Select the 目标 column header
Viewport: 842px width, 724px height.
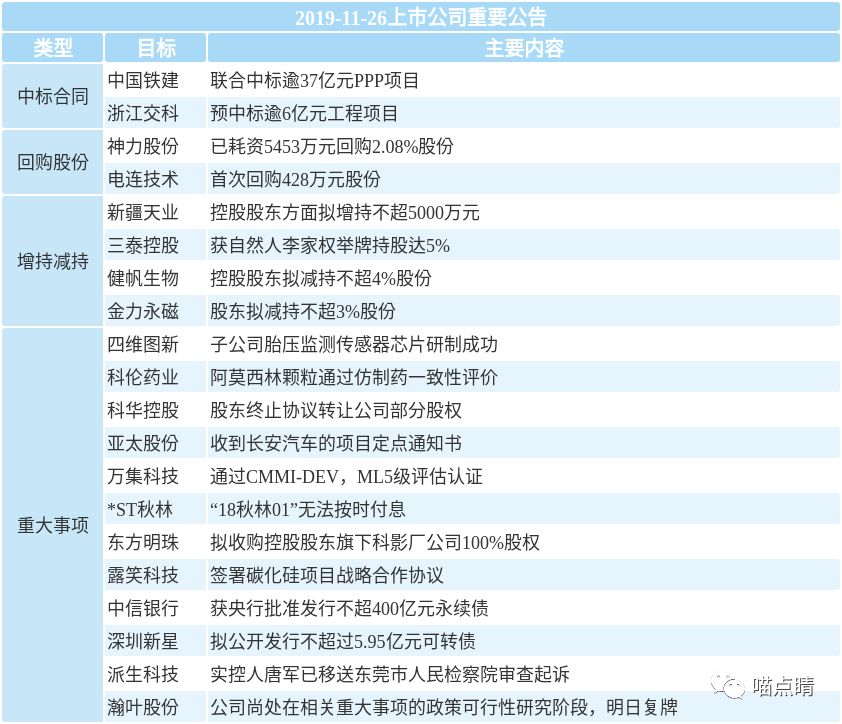point(156,48)
